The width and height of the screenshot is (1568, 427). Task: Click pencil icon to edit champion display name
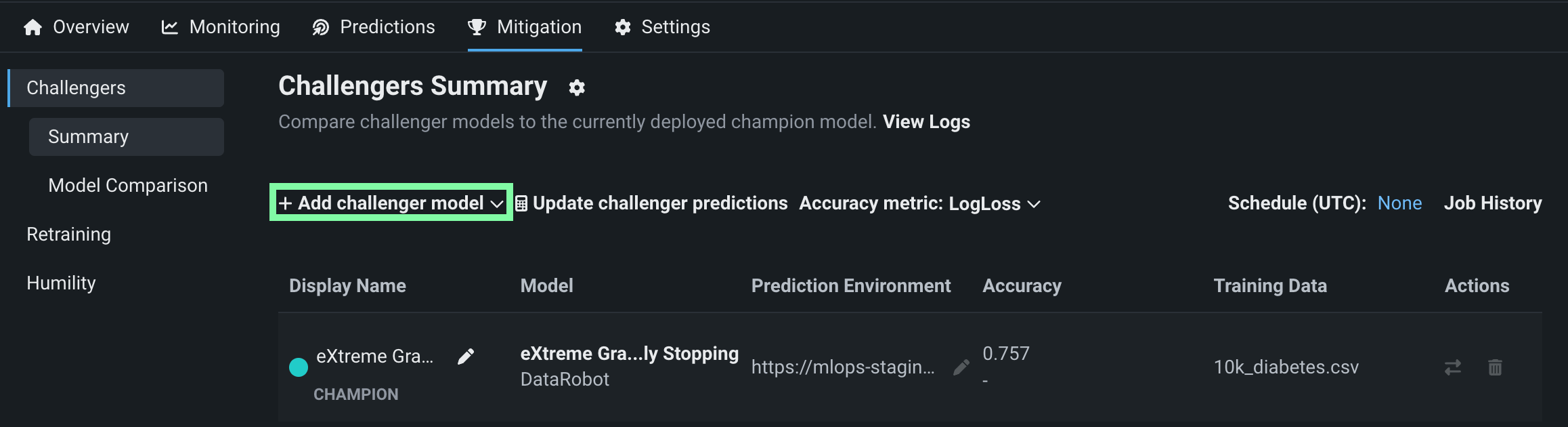(466, 357)
